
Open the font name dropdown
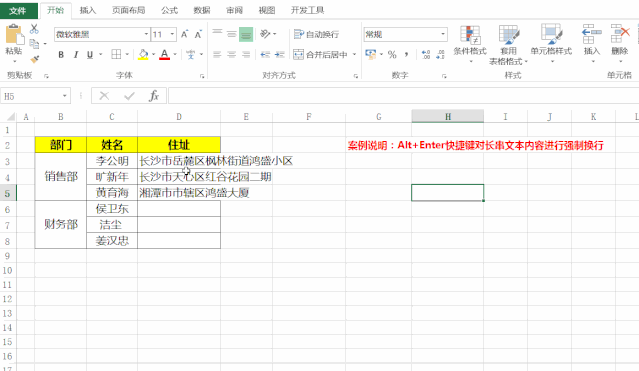point(146,34)
